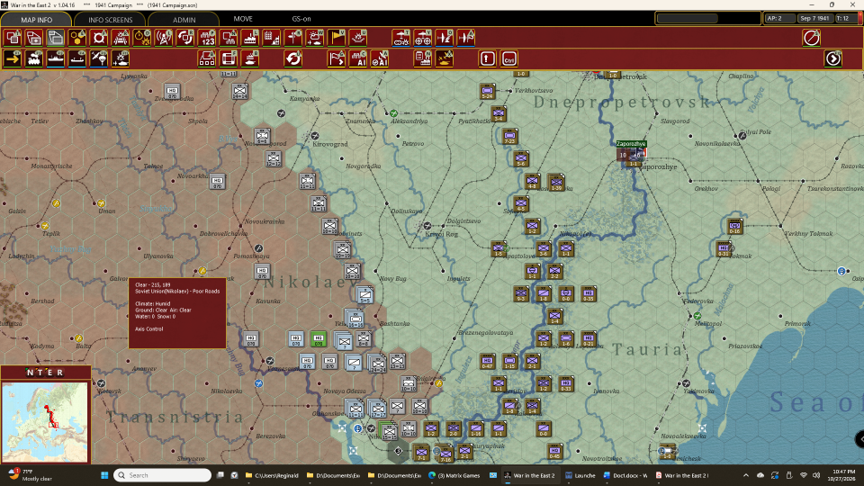The height and width of the screenshot is (486, 864).
Task: Click the factory AI assist icon
Action: [358, 58]
